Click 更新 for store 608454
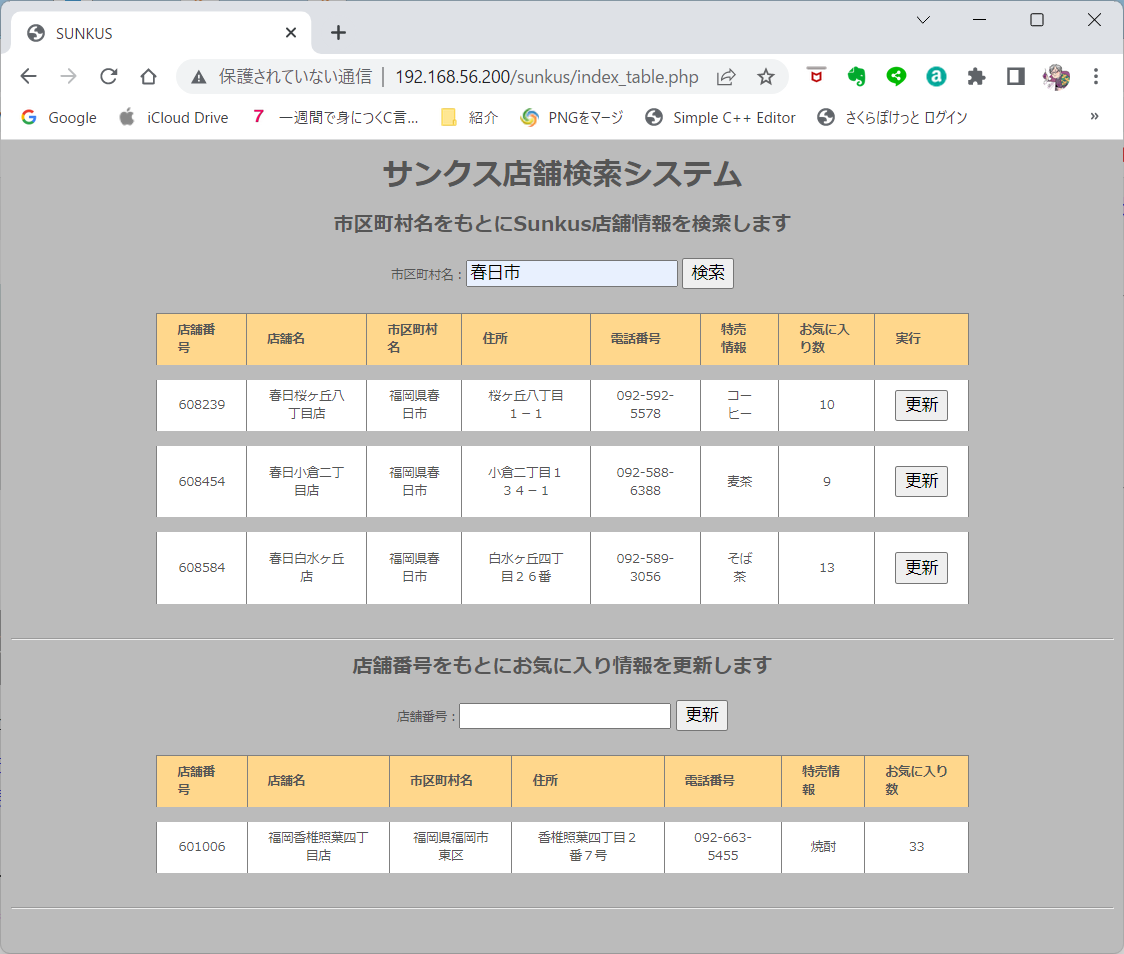 coord(921,481)
